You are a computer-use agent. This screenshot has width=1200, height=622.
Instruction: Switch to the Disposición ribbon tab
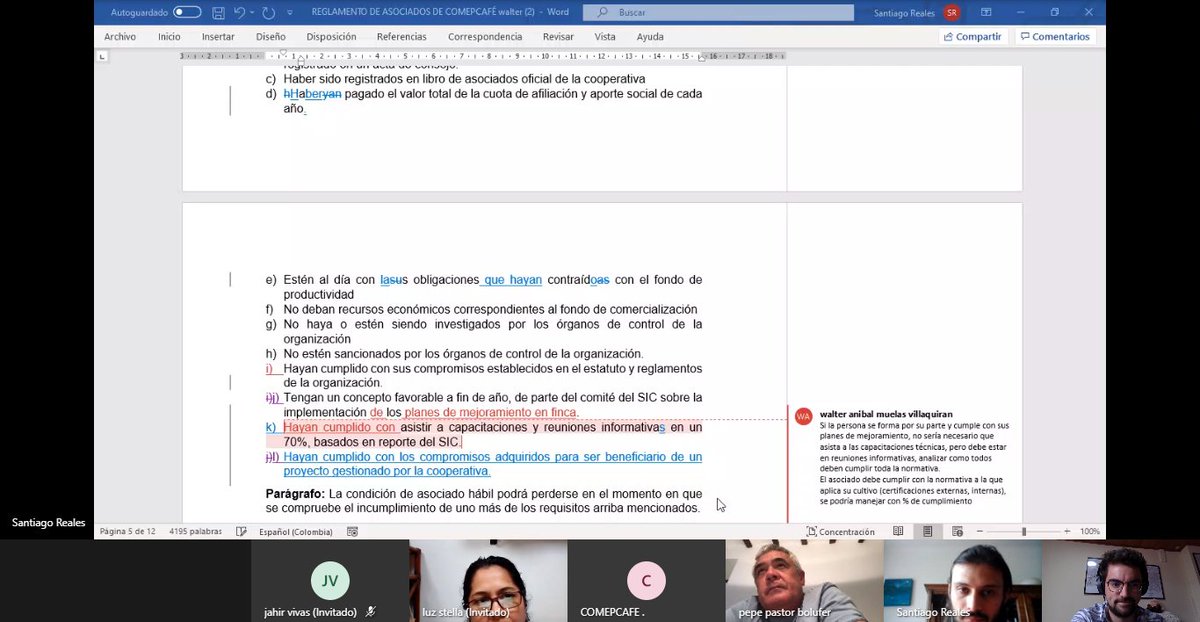pos(331,37)
